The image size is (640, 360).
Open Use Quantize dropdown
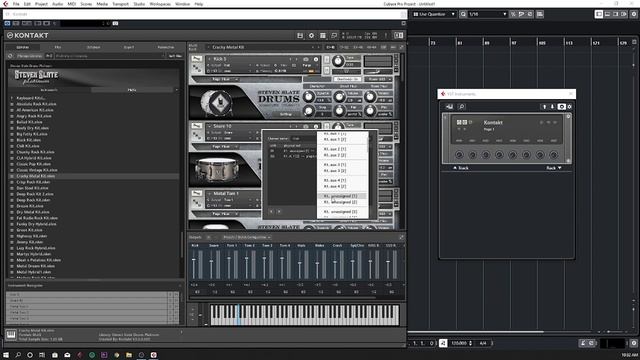pos(433,14)
